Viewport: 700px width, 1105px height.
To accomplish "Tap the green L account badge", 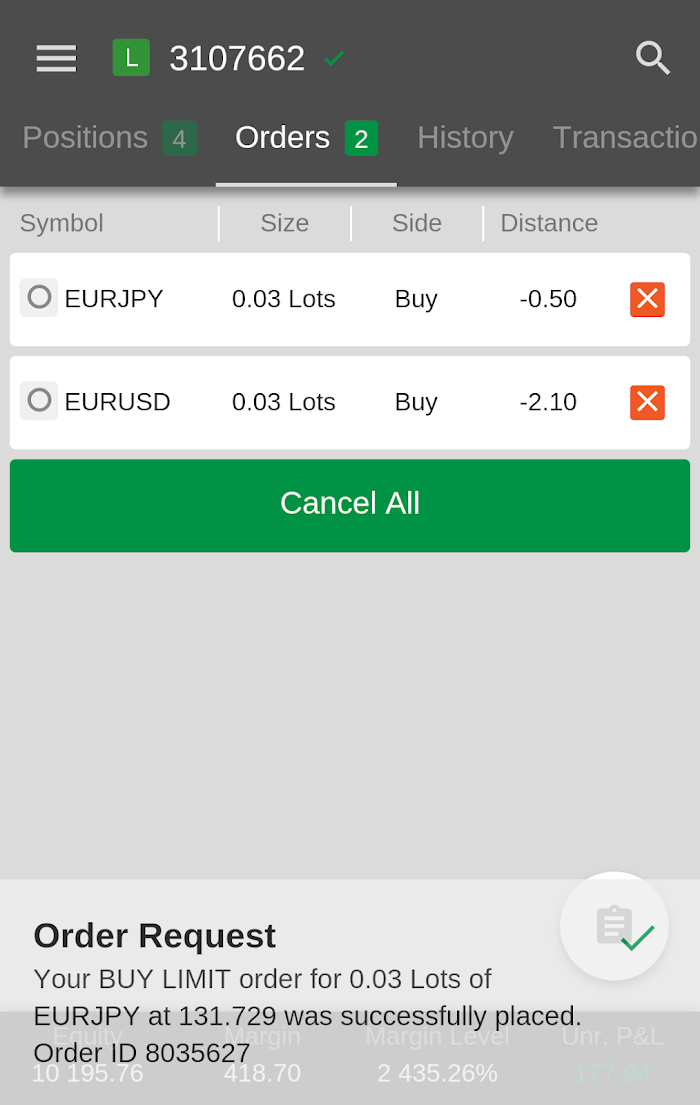I will click(131, 58).
